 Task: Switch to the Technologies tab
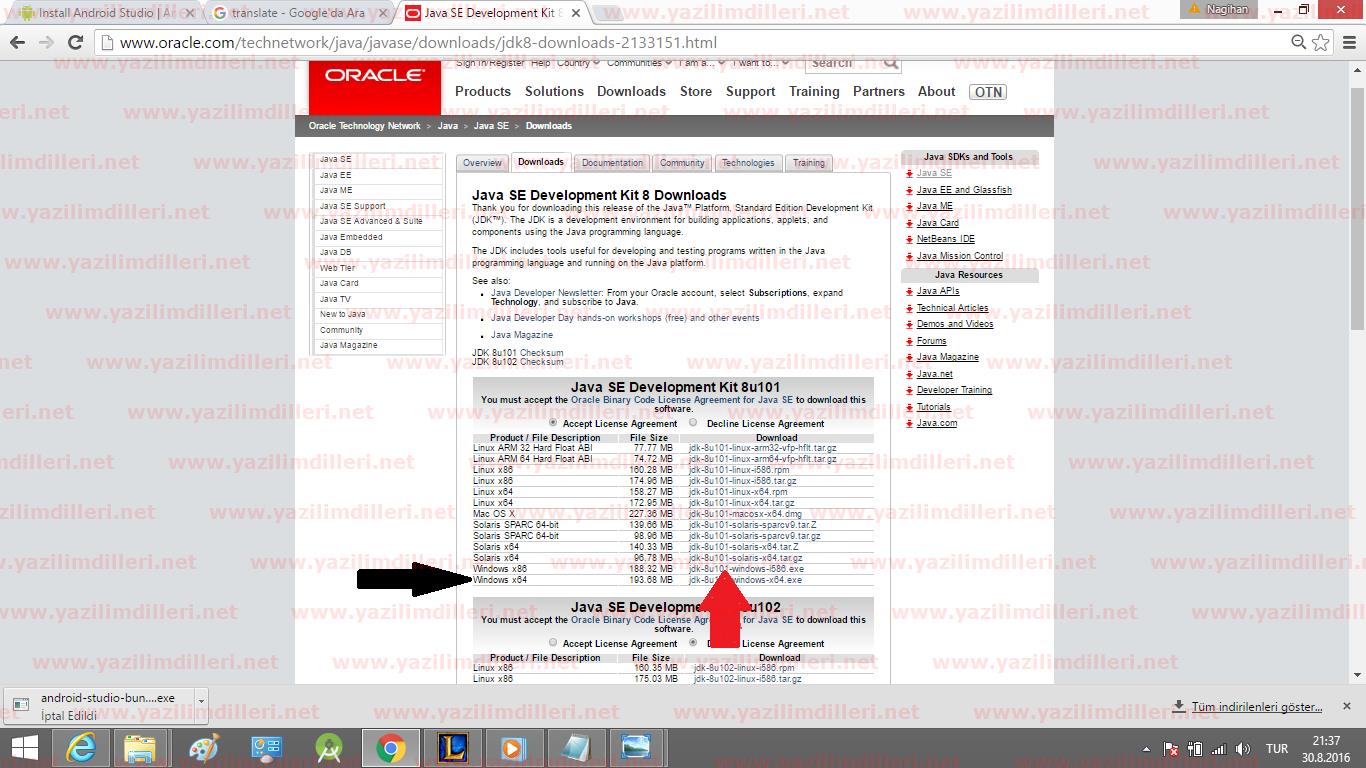tap(748, 163)
